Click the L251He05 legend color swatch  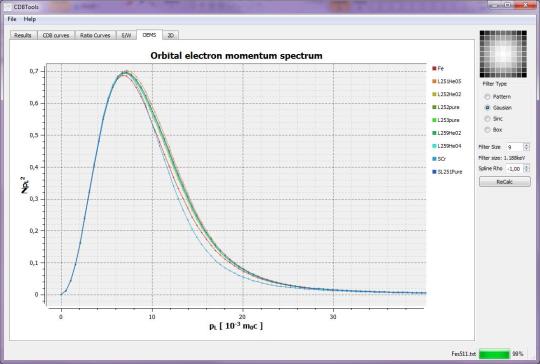pyautogui.click(x=434, y=82)
